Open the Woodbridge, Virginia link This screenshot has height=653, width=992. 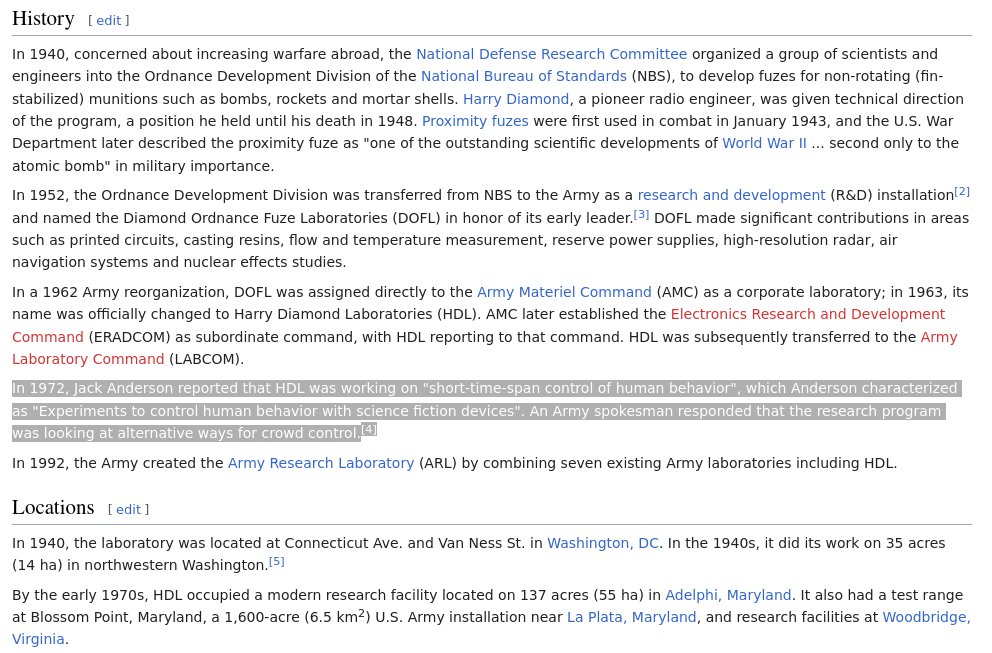click(925, 617)
